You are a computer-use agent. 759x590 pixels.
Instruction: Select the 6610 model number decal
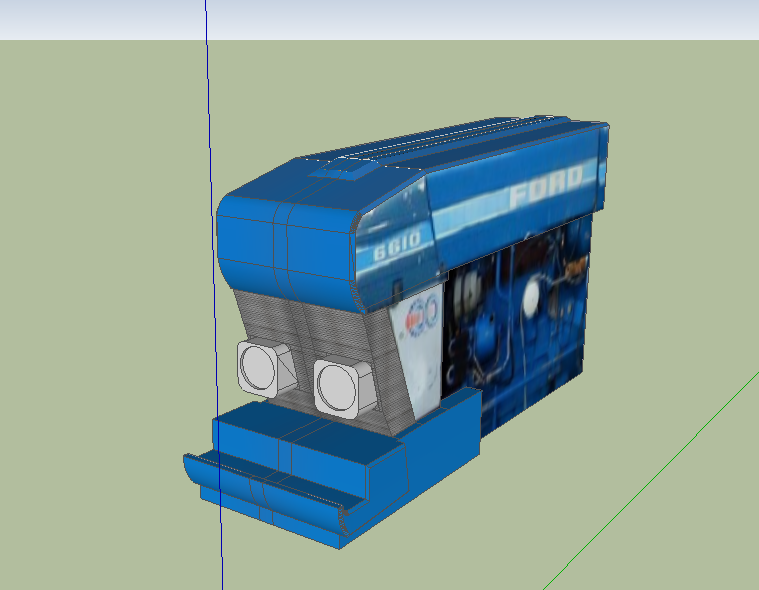coord(397,247)
